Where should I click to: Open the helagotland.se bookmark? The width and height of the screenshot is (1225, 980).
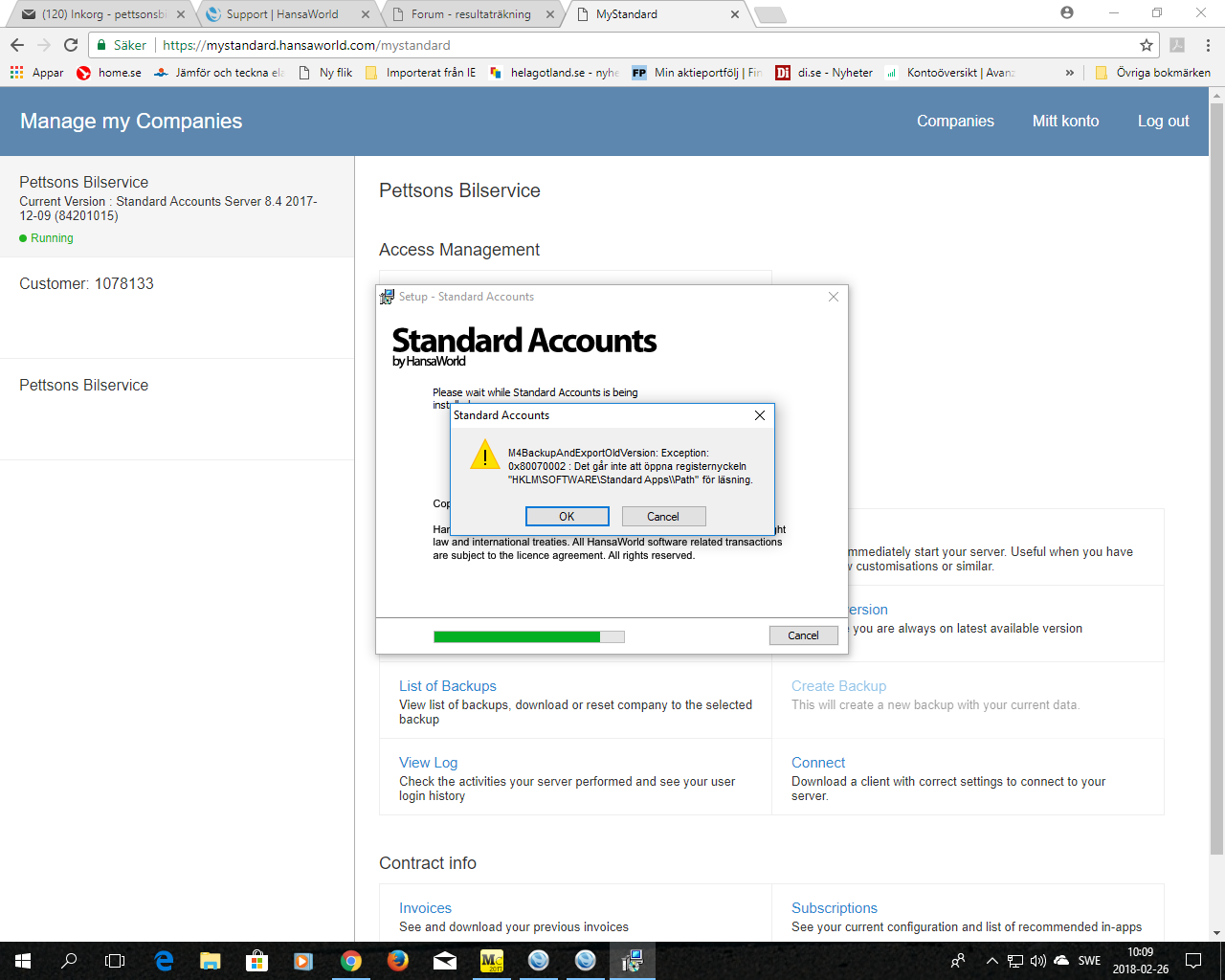pos(555,73)
